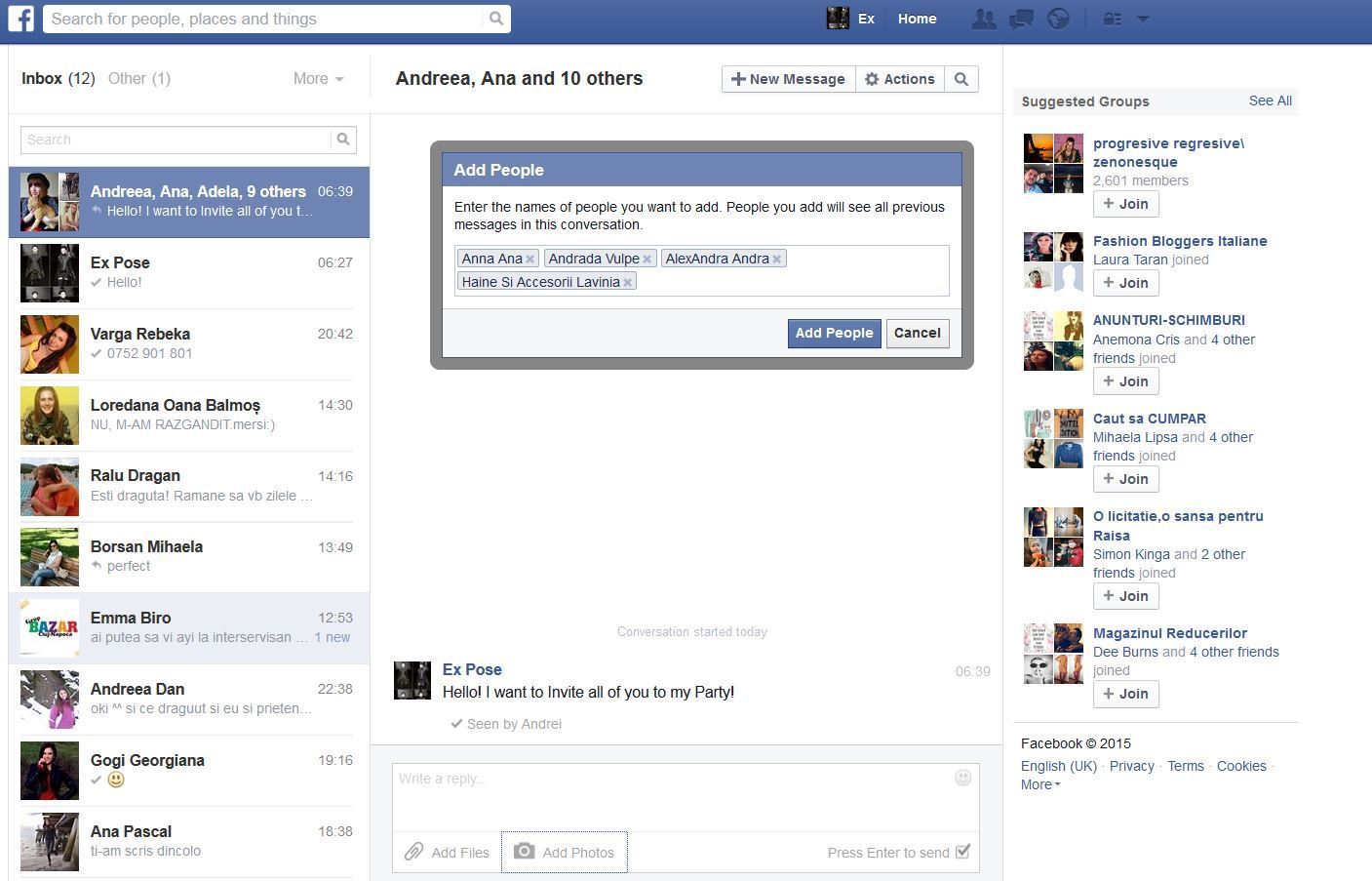Click the New Message button
This screenshot has width=1372, height=881.
[789, 79]
